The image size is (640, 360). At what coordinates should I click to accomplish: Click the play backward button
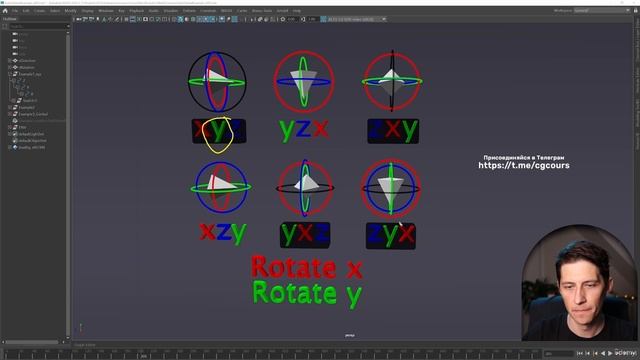pos(603,353)
